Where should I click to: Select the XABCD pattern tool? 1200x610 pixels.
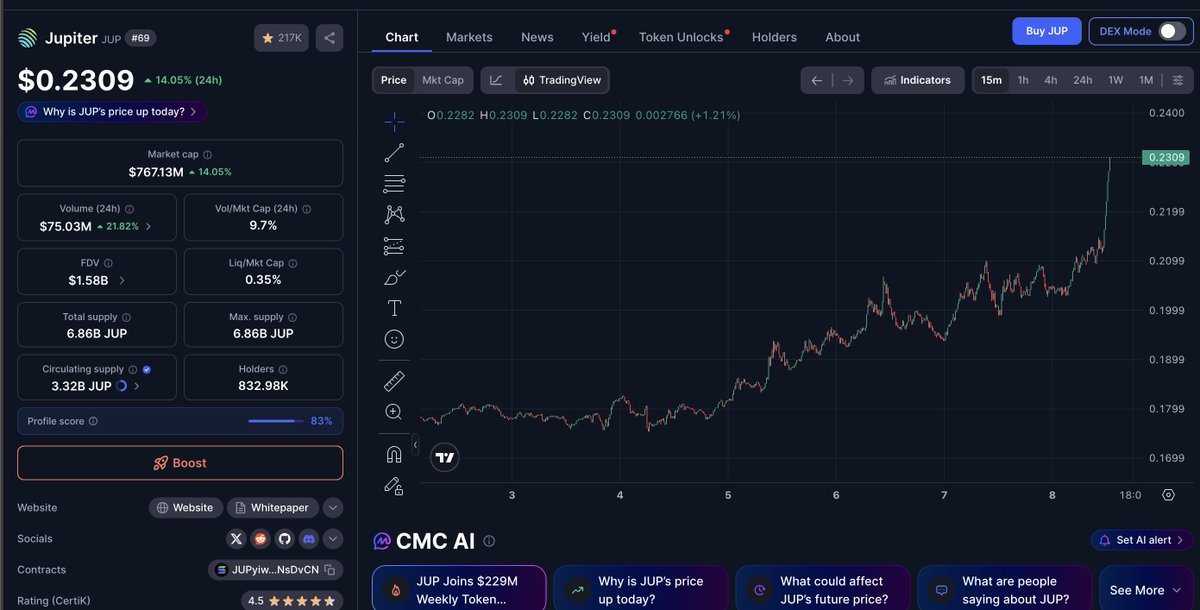(x=394, y=214)
